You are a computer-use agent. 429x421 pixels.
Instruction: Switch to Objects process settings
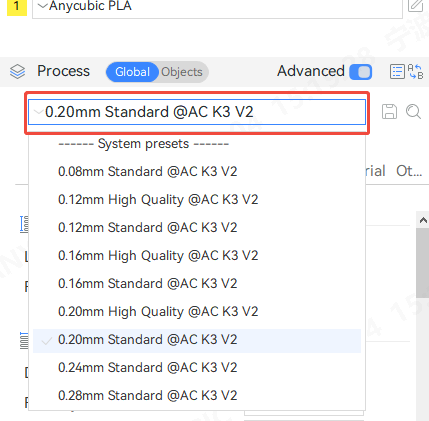pos(182,72)
